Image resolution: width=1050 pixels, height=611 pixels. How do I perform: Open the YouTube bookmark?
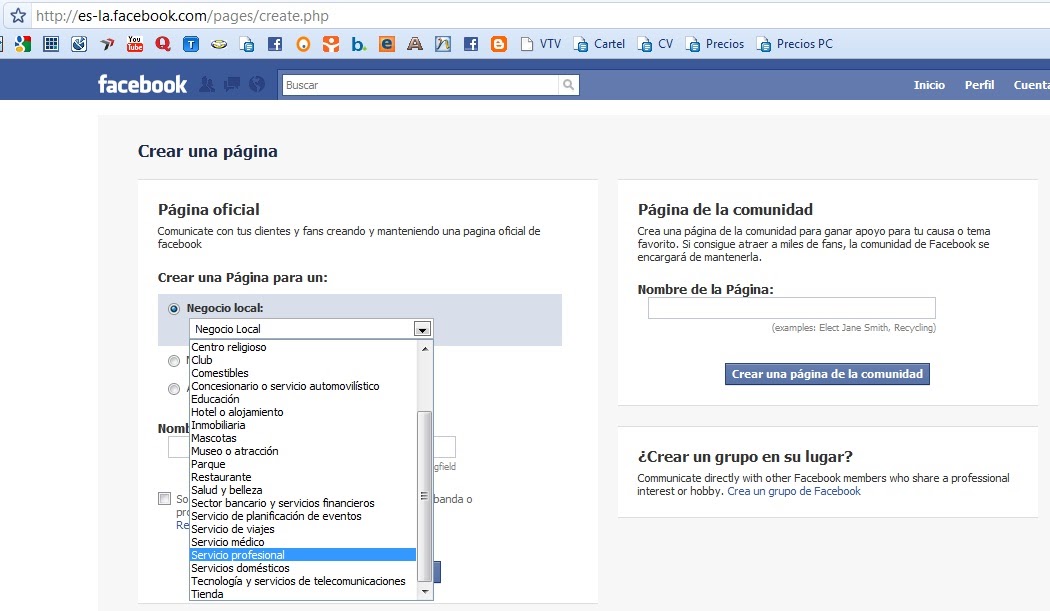coord(135,44)
